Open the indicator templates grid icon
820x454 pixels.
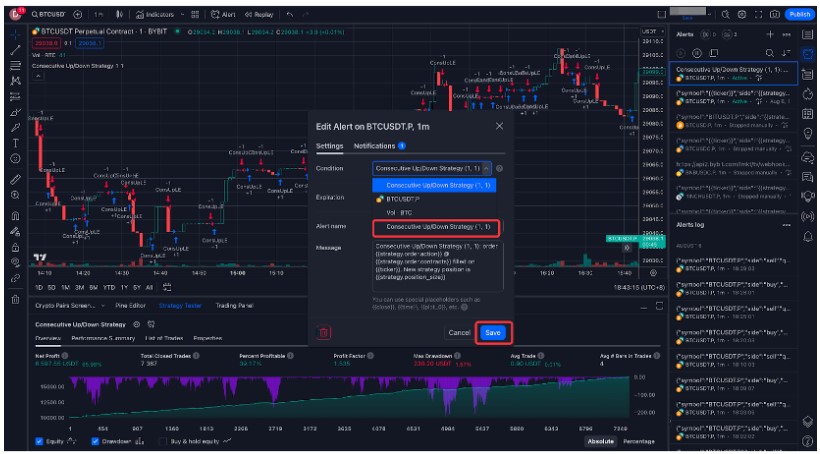[195, 15]
